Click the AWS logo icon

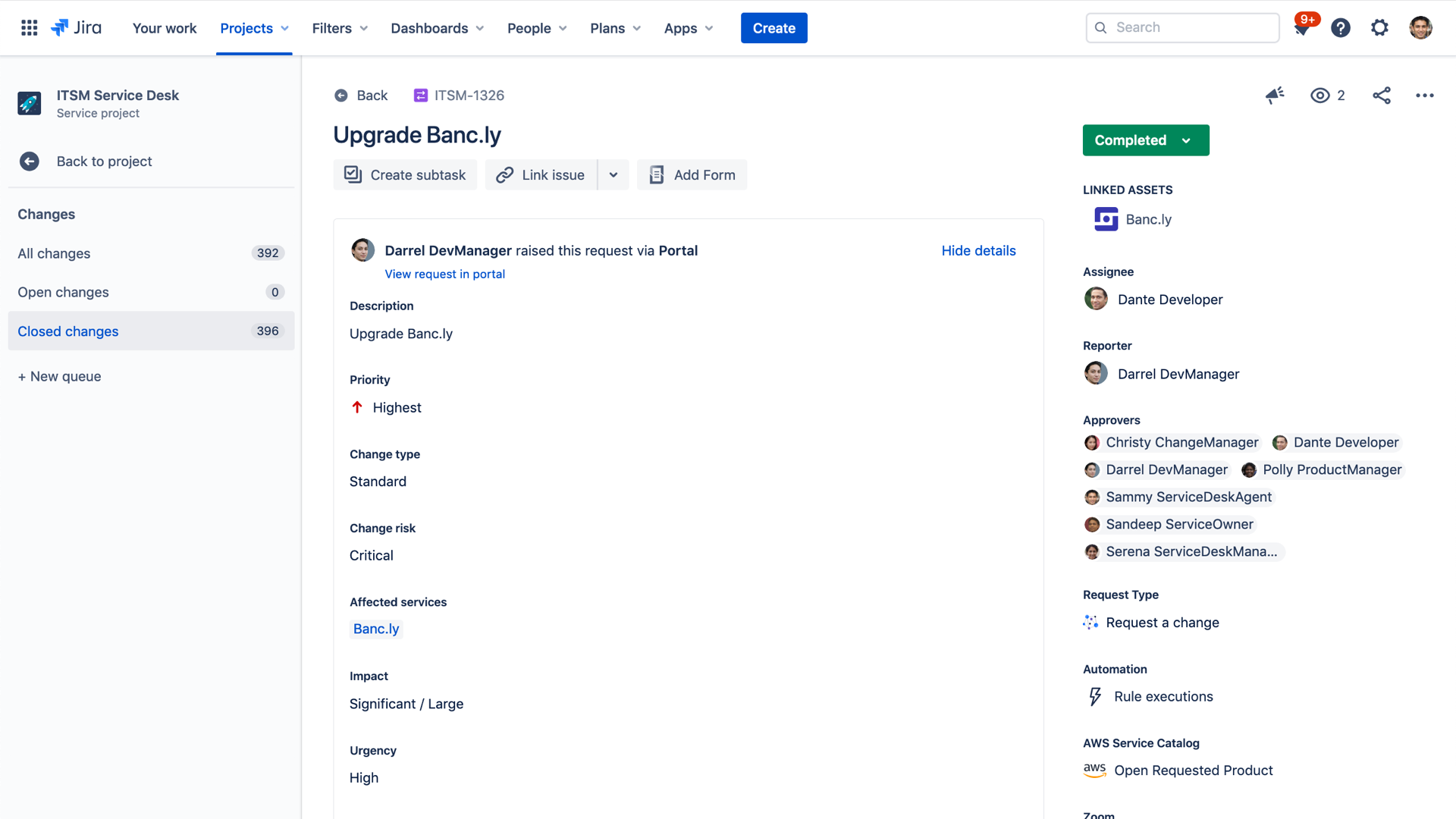pyautogui.click(x=1094, y=770)
